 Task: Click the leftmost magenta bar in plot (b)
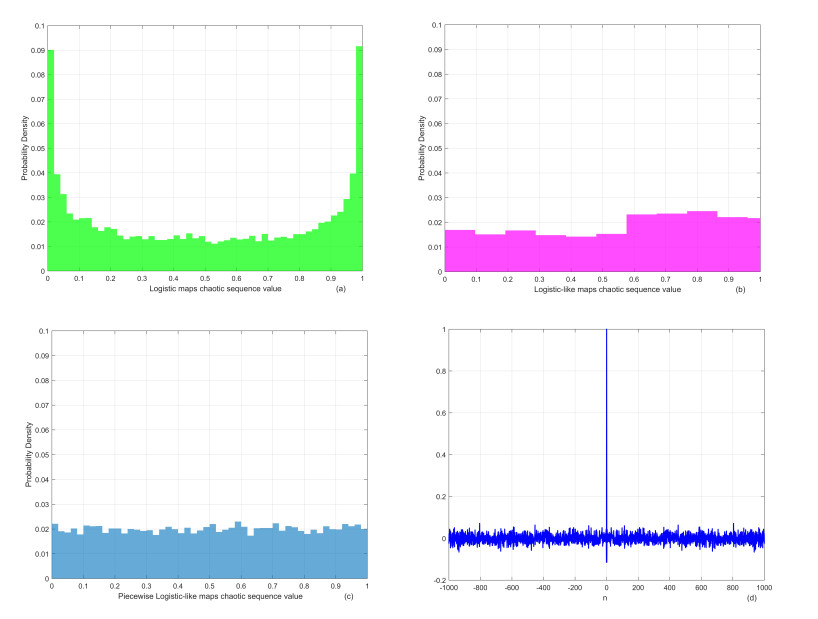coord(460,250)
